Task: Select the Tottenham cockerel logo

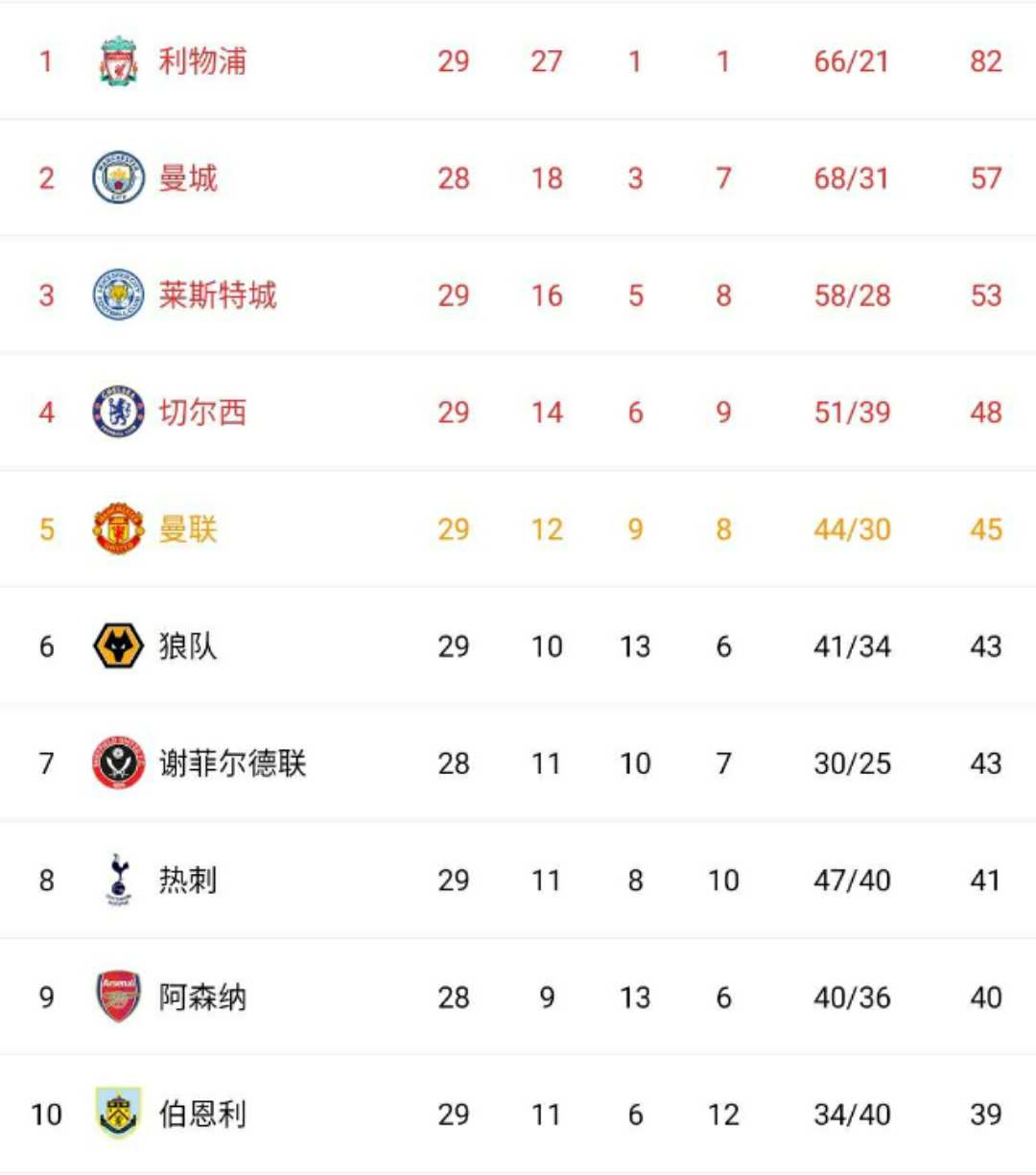Action: (119, 880)
